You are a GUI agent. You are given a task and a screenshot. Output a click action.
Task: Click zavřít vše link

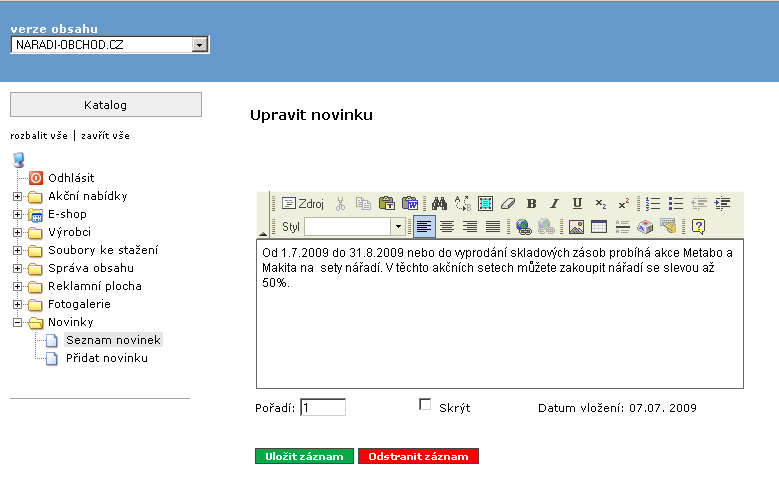(105, 135)
